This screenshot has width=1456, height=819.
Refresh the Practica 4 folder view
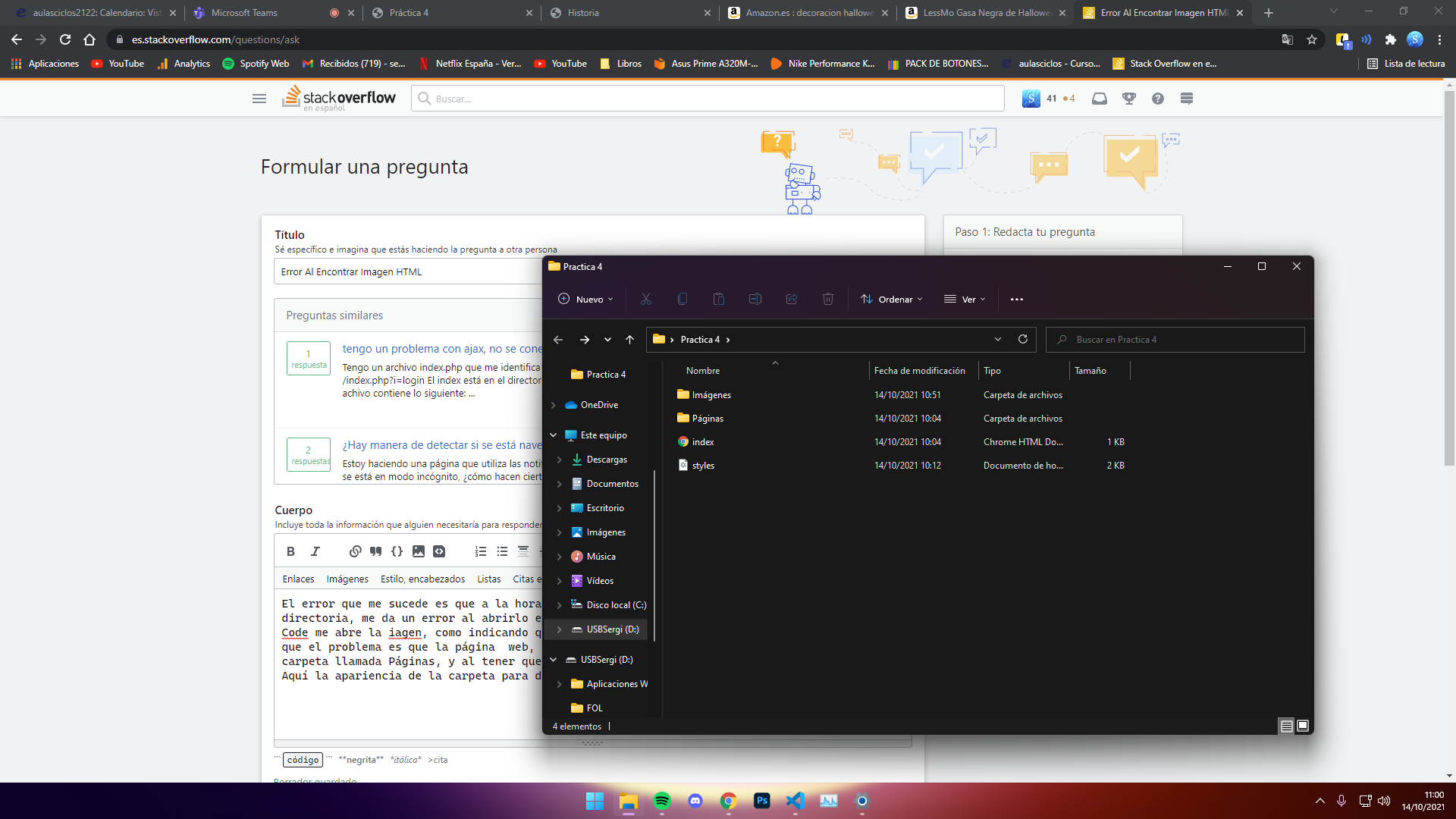1023,339
